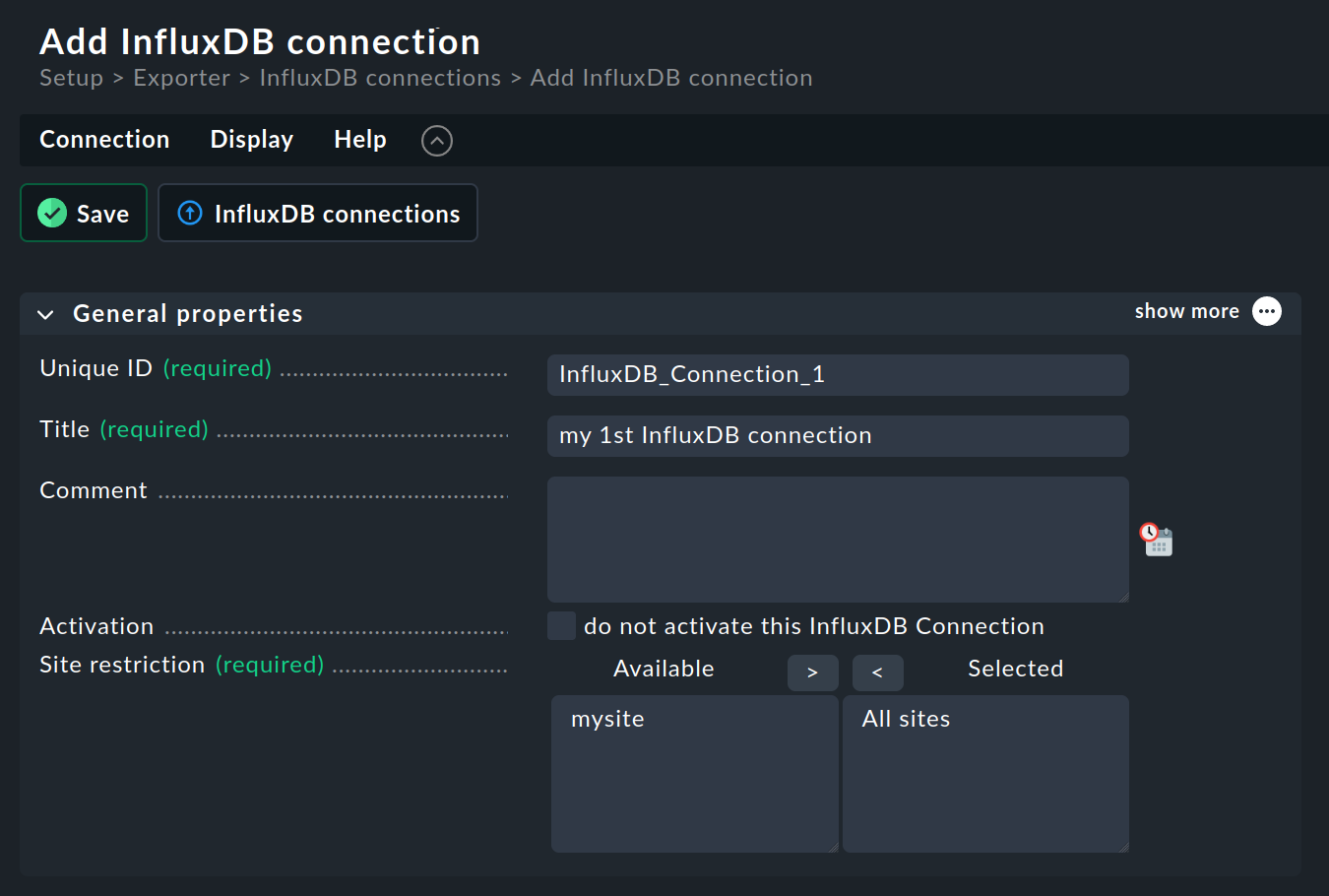Click the green checkmark icon on Save
This screenshot has height=896, width=1329.
[51, 213]
